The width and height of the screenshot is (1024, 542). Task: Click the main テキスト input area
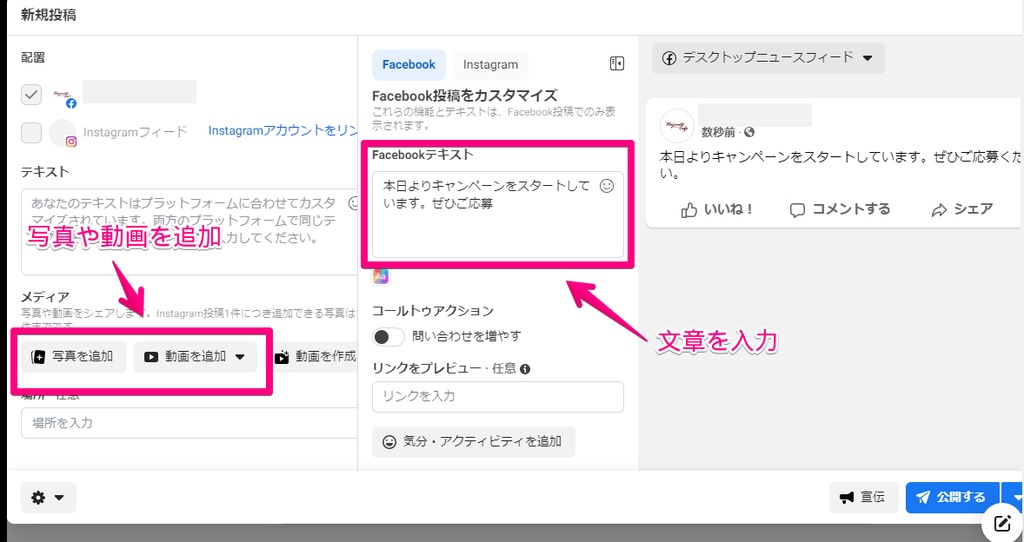tap(189, 232)
